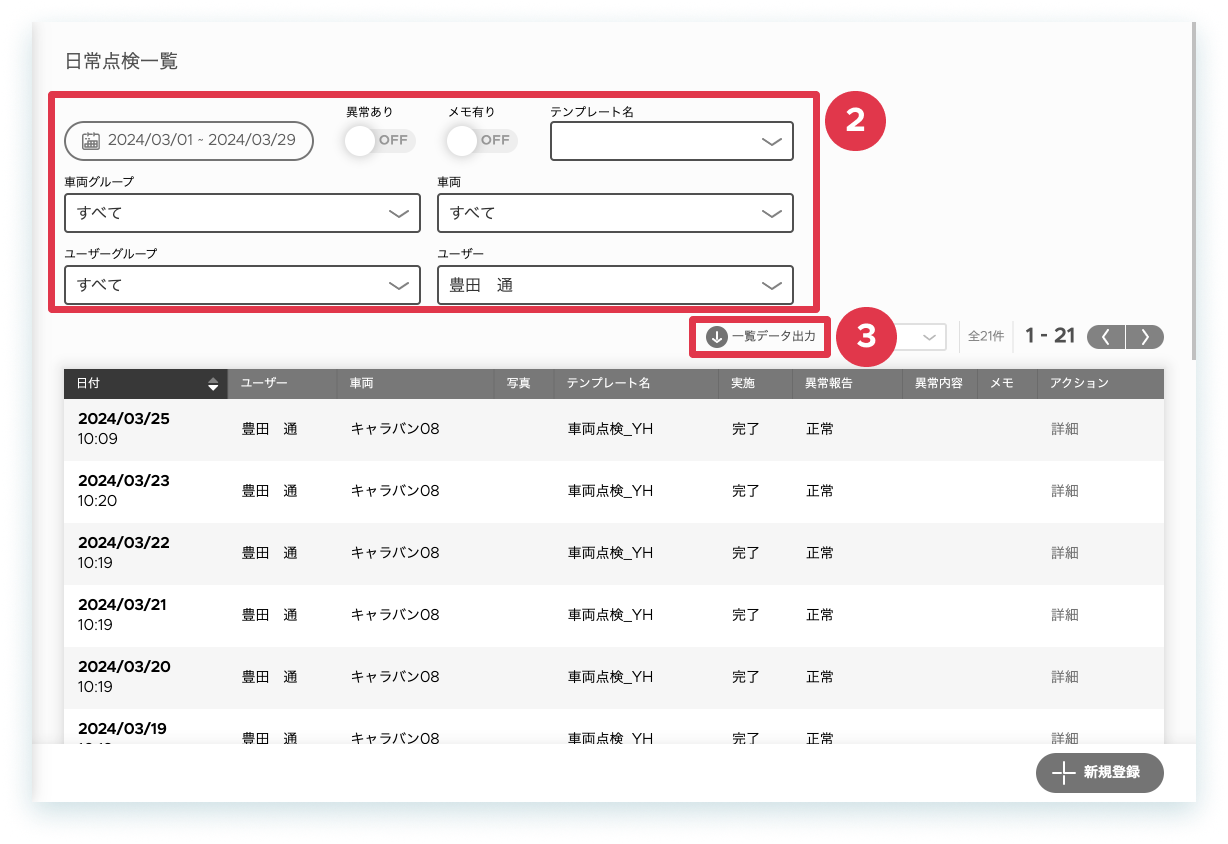Click the 一覧データ出力 button
This screenshot has width=1228, height=844.
761,337
